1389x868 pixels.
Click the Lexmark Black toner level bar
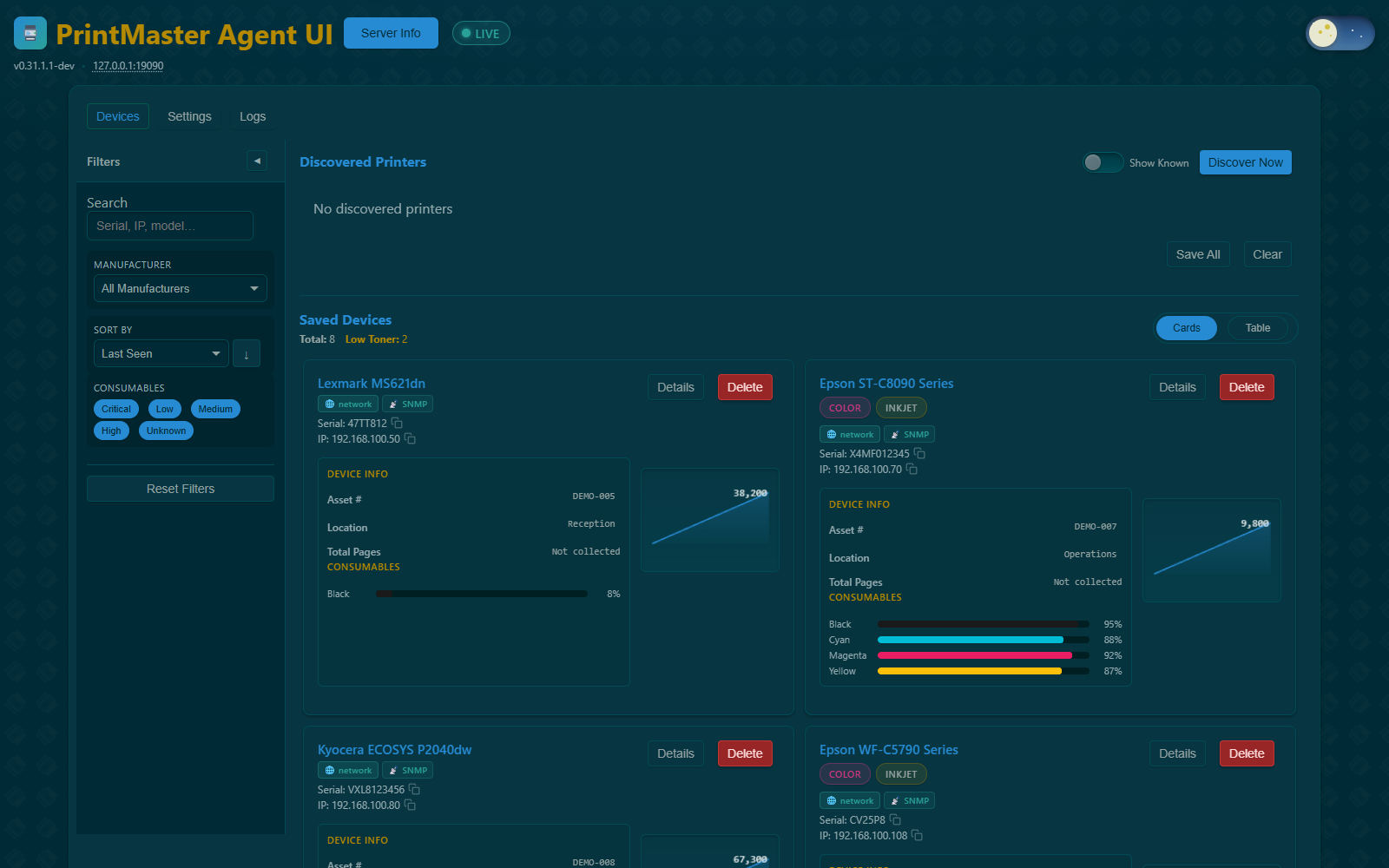482,594
